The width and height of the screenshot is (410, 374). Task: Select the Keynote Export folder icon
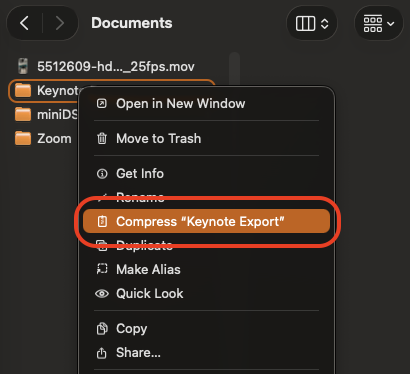click(x=23, y=90)
